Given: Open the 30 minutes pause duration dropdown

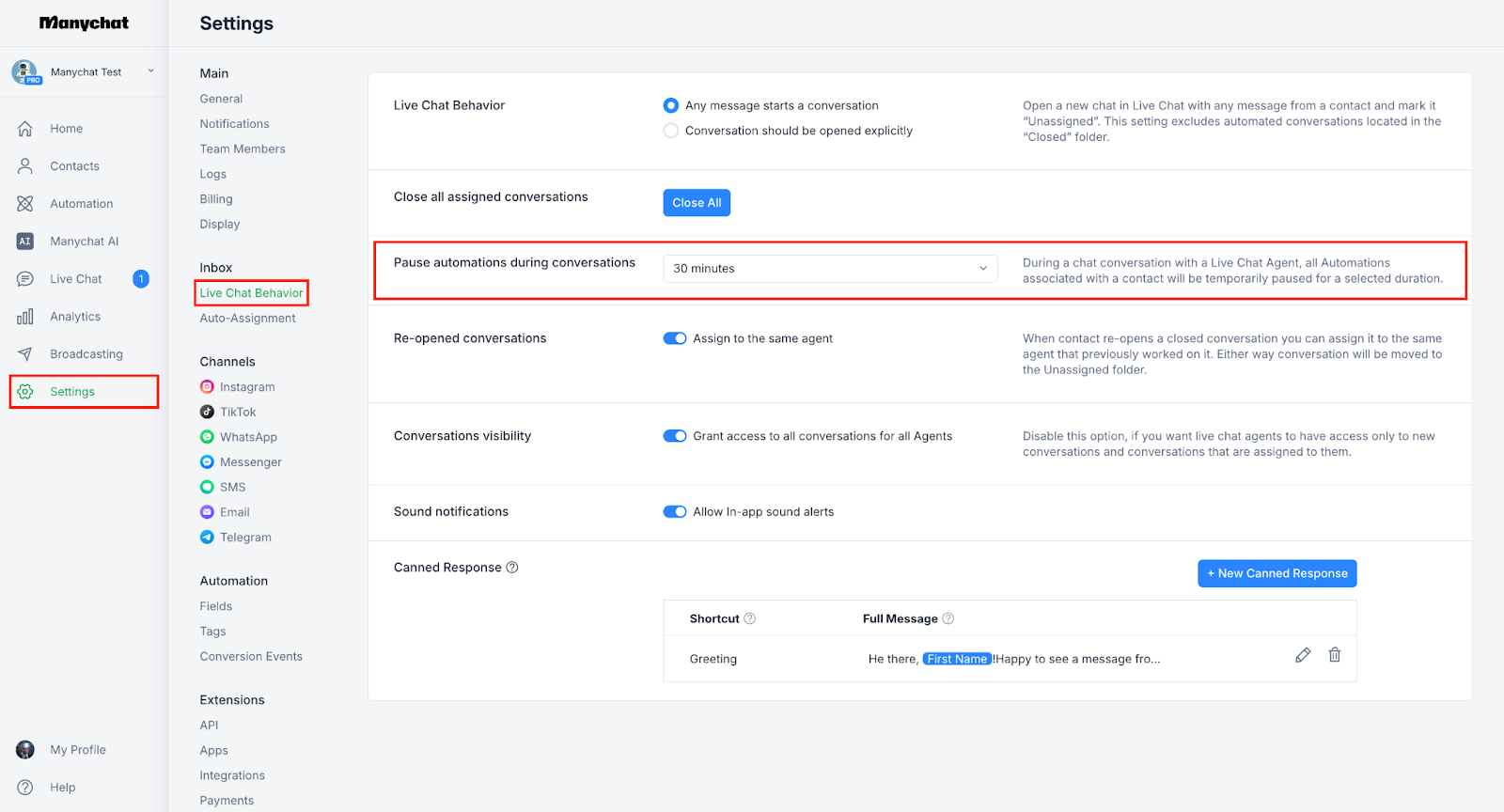Looking at the screenshot, I should pos(829,269).
